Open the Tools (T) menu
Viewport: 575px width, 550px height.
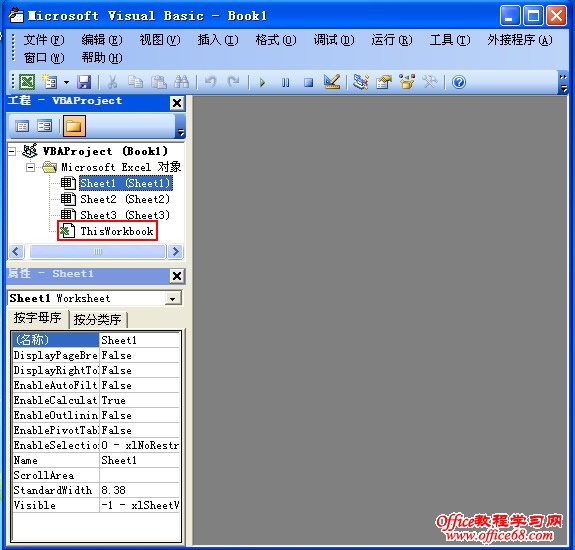pyautogui.click(x=450, y=40)
